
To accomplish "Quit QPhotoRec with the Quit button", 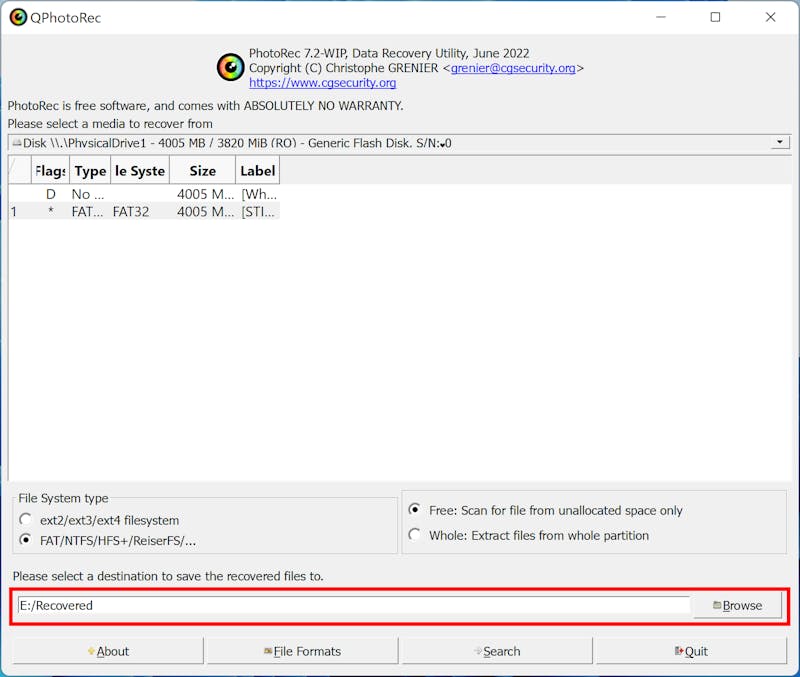I will click(x=691, y=651).
